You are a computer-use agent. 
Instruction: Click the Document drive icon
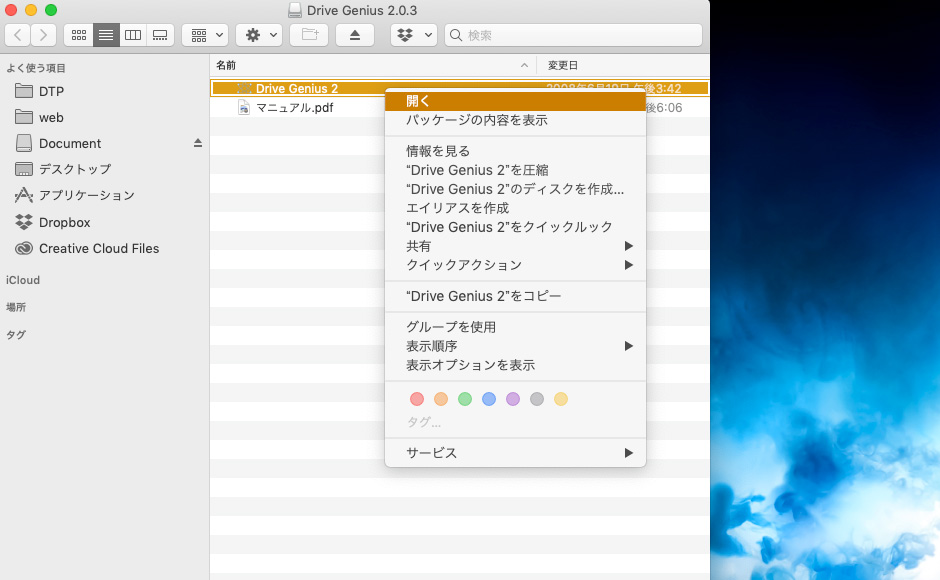(x=24, y=143)
